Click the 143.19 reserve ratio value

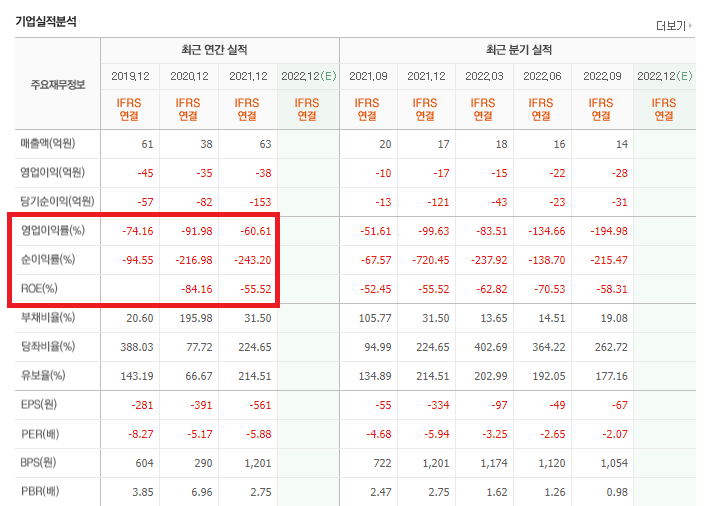pos(137,376)
